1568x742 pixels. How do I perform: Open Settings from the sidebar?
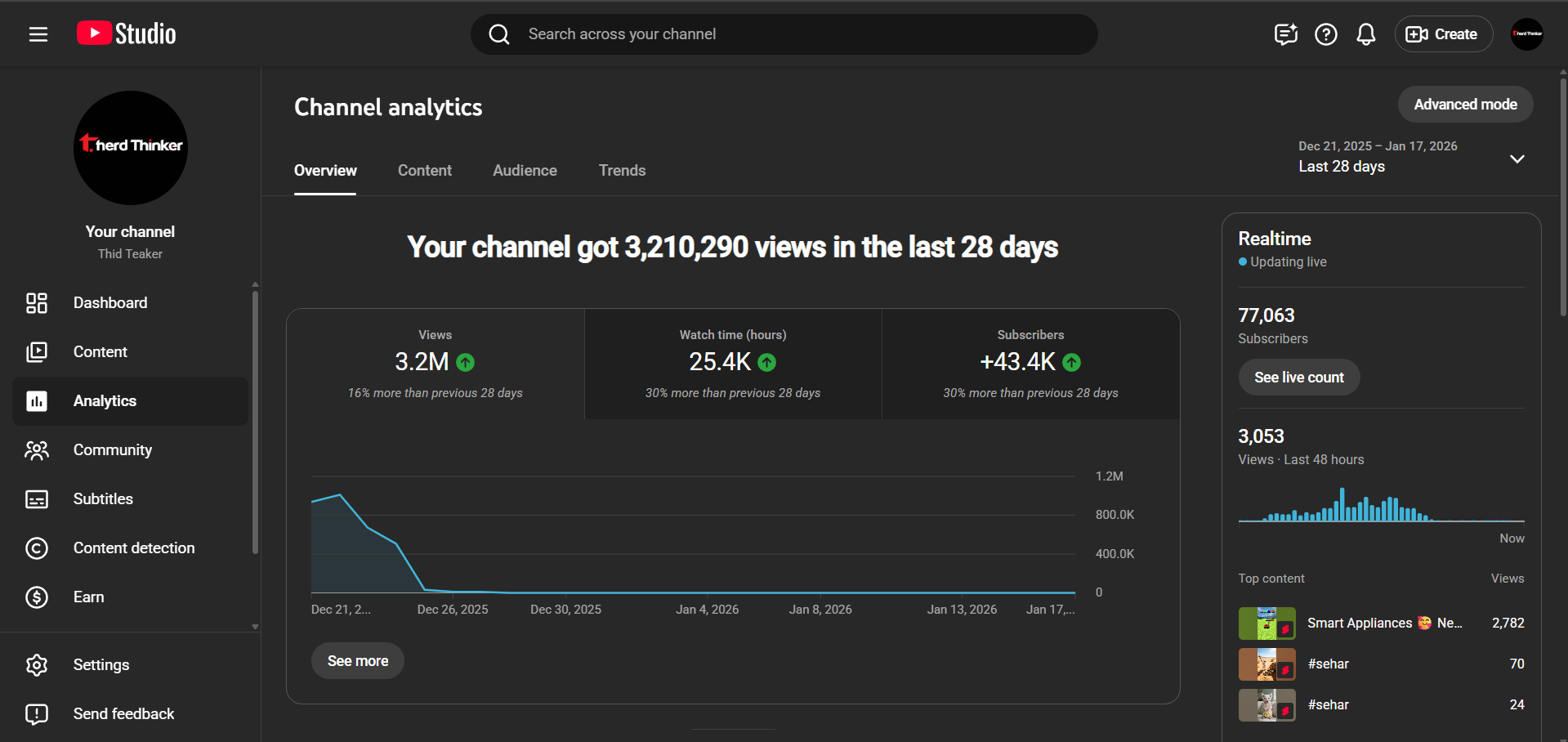[x=101, y=665]
